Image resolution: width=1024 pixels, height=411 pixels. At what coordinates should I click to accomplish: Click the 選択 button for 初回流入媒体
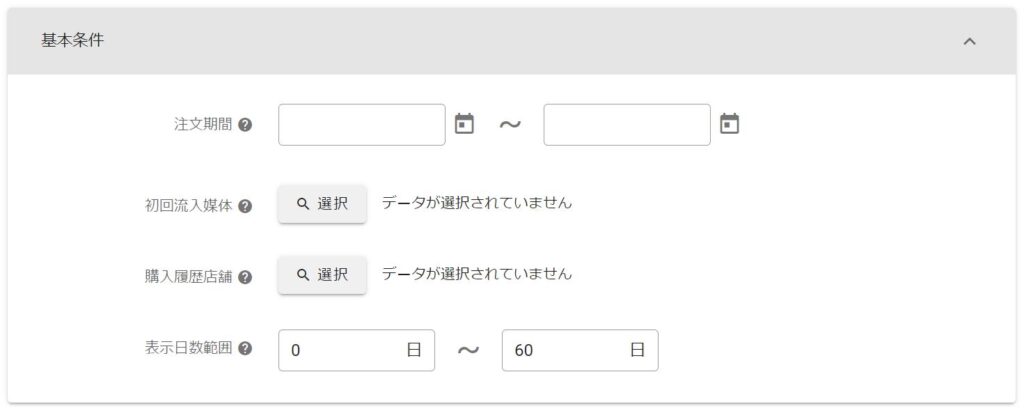(322, 203)
